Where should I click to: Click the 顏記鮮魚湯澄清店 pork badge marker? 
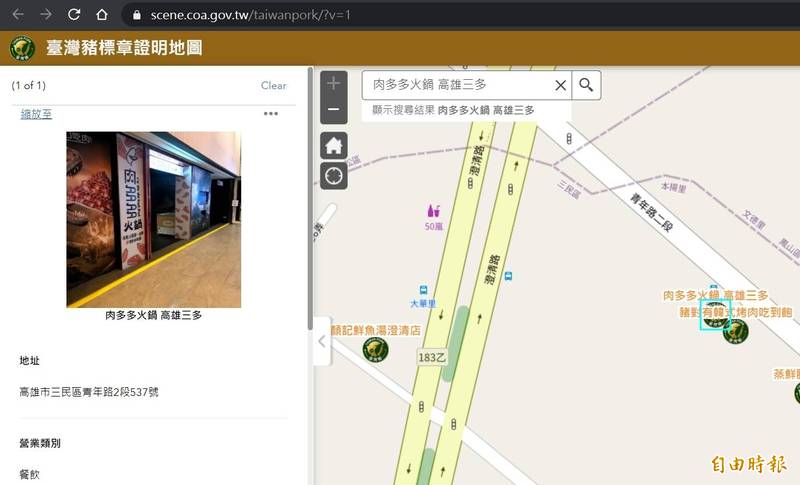(376, 349)
